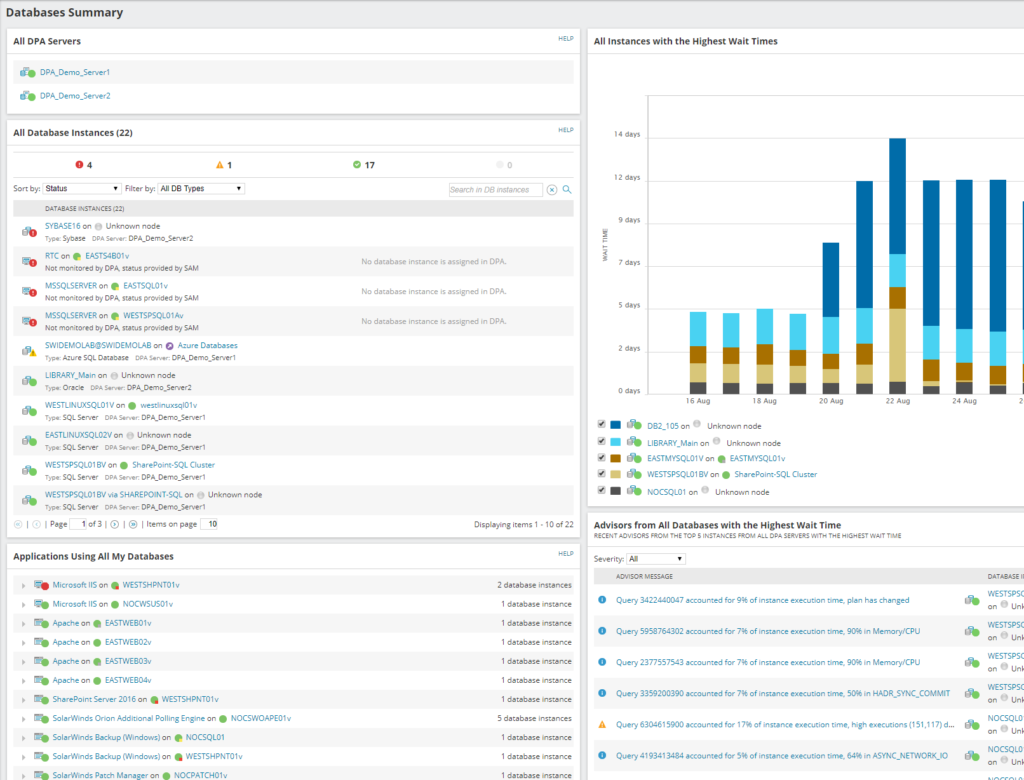Click the info icon for Query 4193413484 advisor

coord(602,756)
